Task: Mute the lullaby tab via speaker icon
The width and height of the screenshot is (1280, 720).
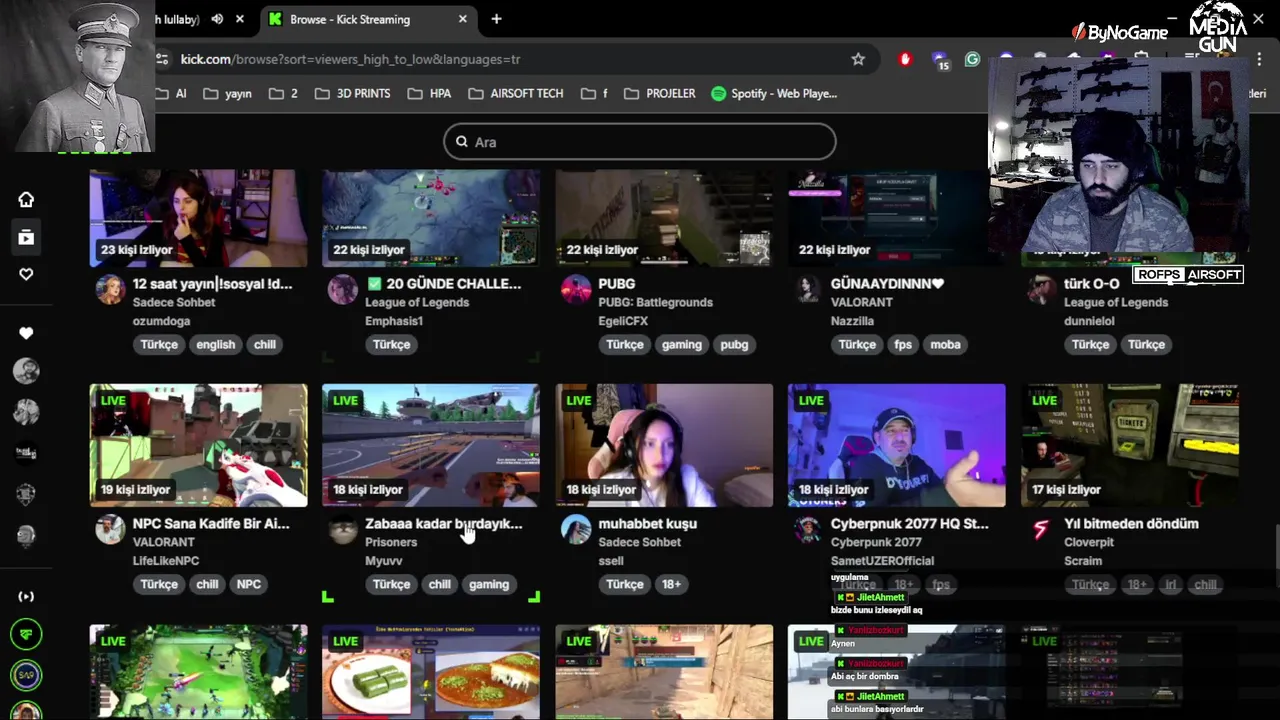Action: point(217,19)
